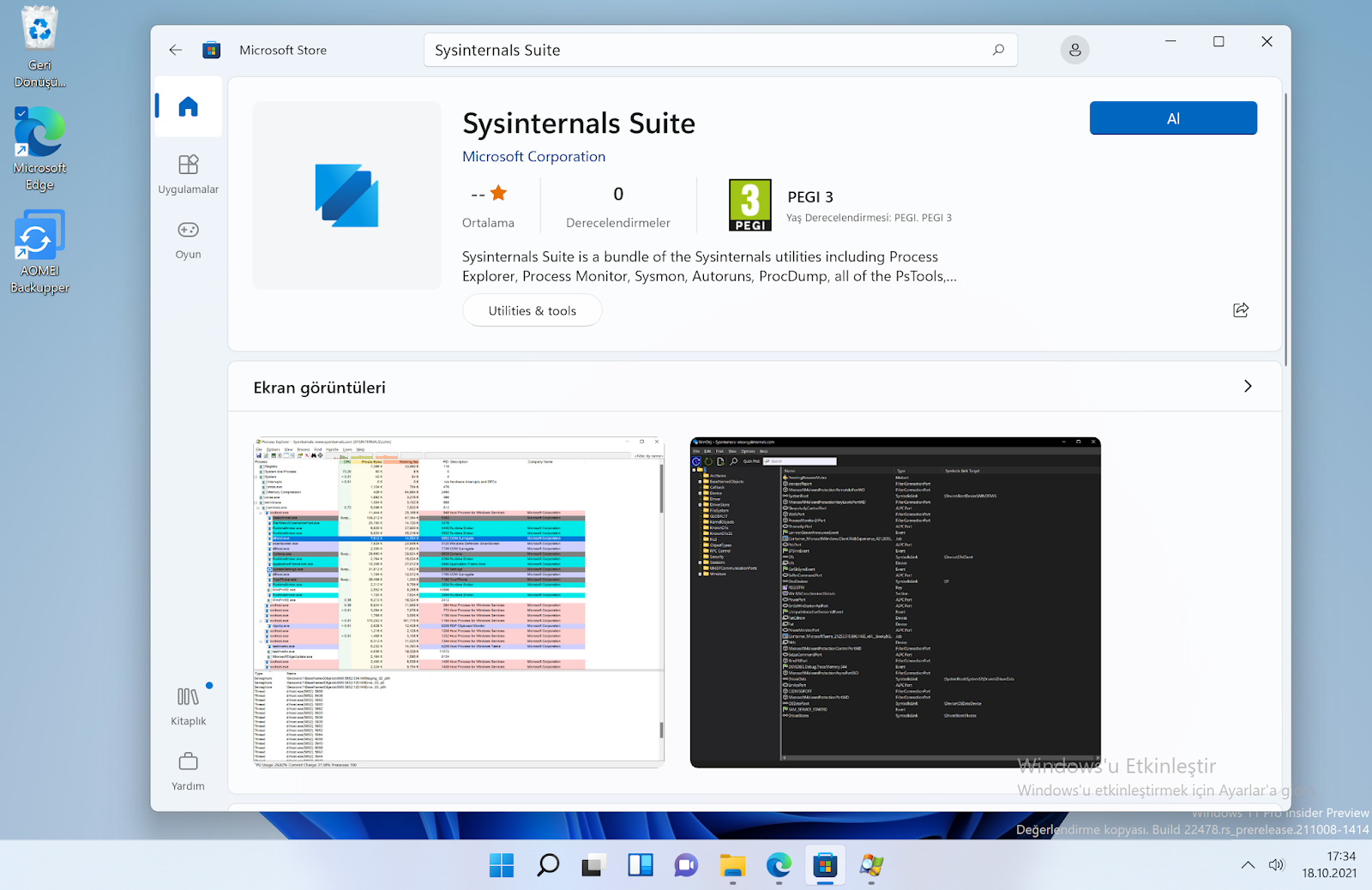1372x890 pixels.
Task: Open Microsoft Corporation publisher link
Action: tap(533, 156)
